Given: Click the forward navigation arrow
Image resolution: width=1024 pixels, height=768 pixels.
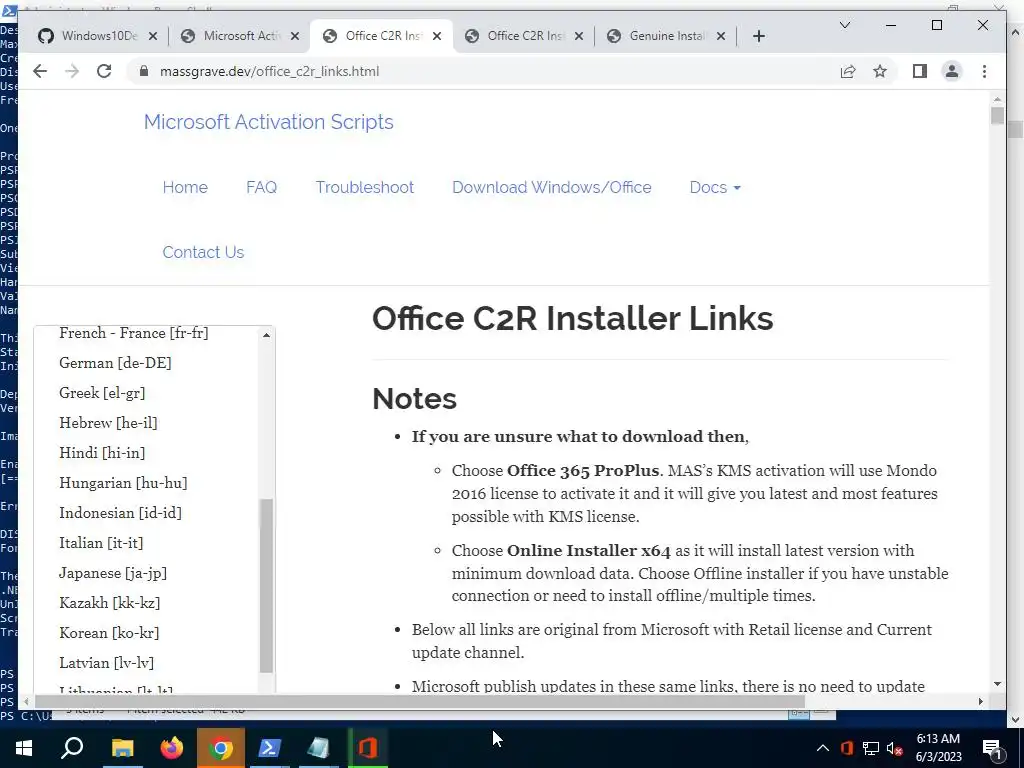Looking at the screenshot, I should [72, 71].
